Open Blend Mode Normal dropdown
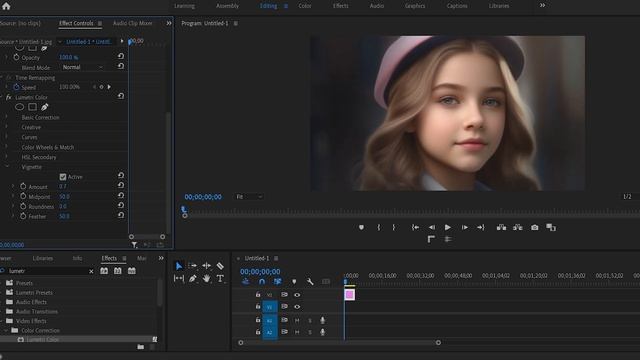Viewport: 640px width, 360px height. click(83, 67)
